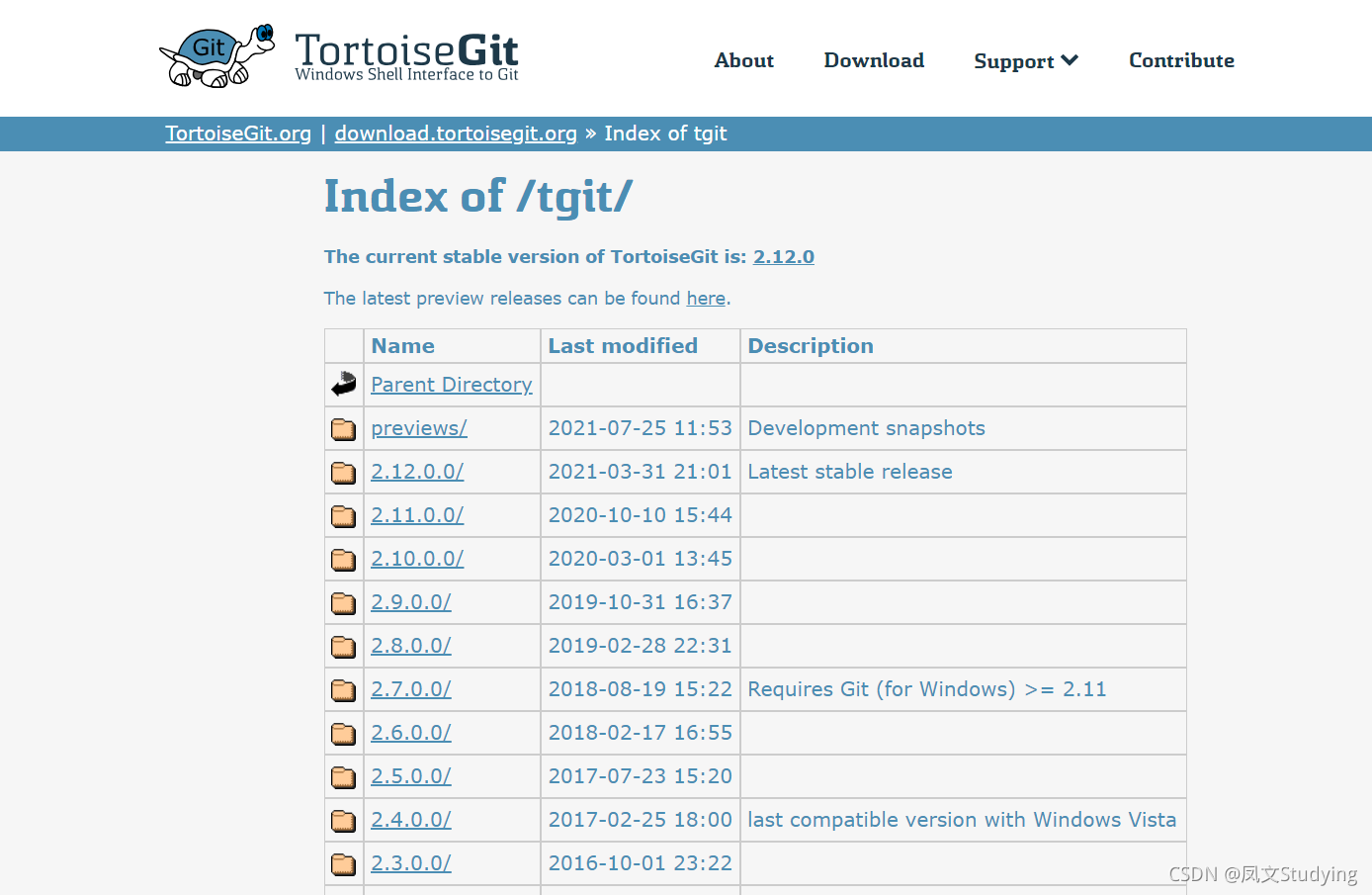
Task: Click the folder icon next to 2.11.0.0/
Action: tap(343, 515)
